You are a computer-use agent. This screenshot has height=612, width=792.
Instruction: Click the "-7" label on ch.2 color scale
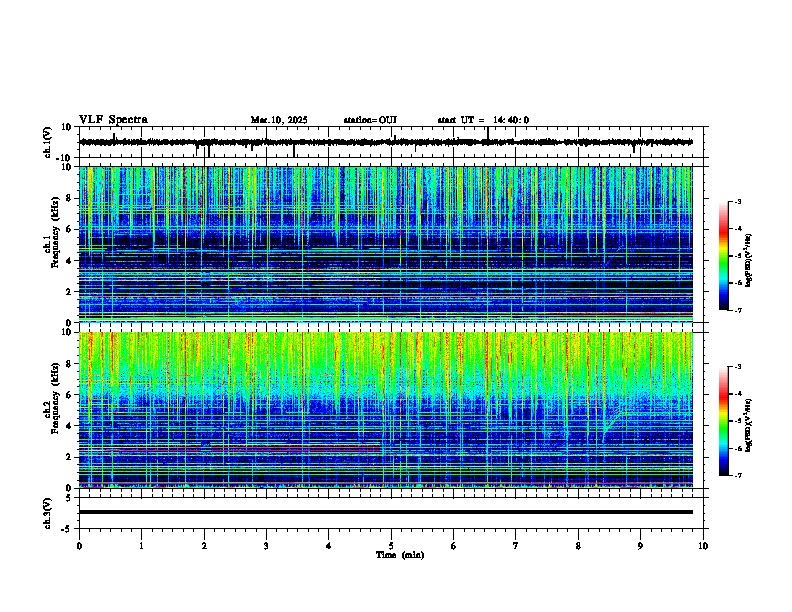pos(737,475)
